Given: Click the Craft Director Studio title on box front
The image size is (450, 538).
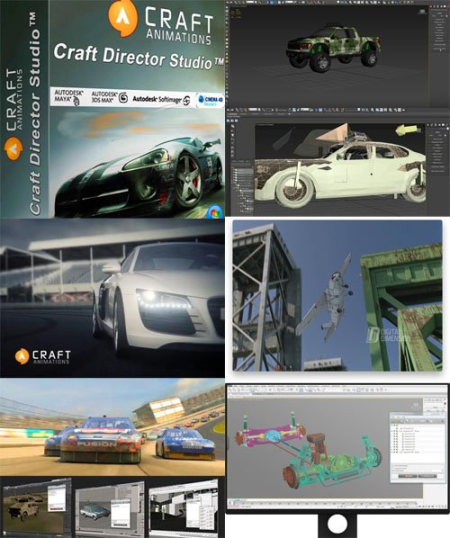Looking at the screenshot, I should coord(139,57).
